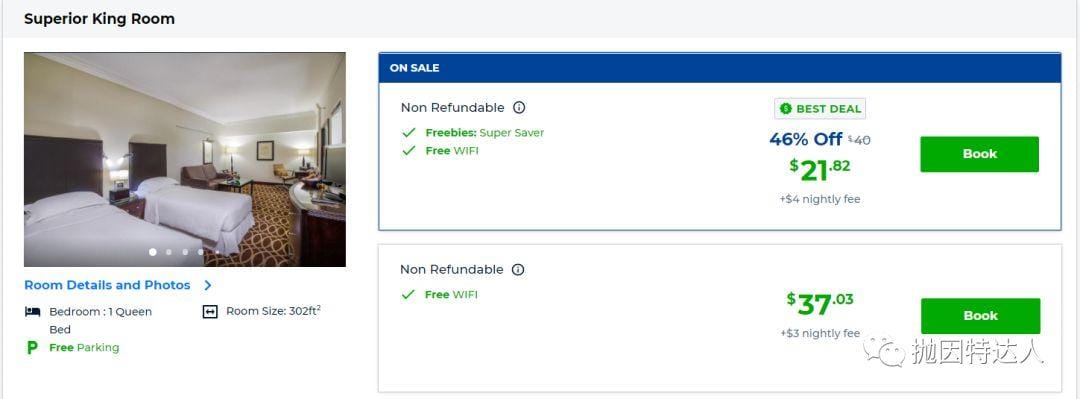Click the Superior King Room heading

tap(99, 19)
